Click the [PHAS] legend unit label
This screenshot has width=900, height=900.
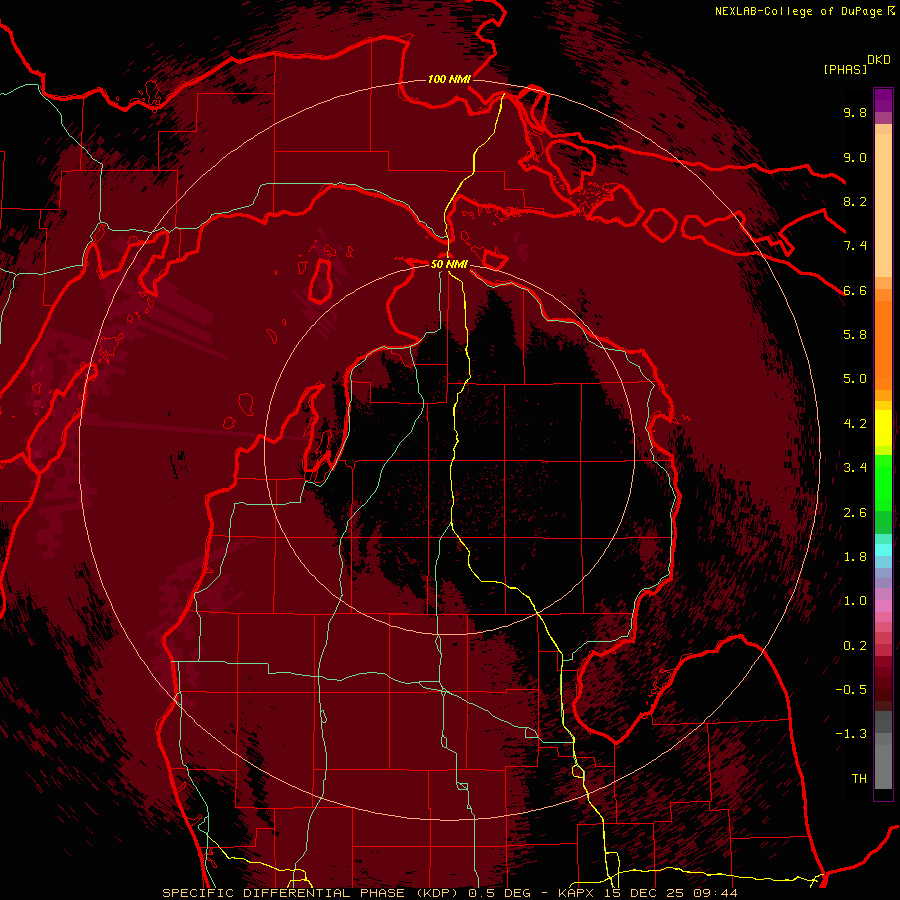pos(845,69)
